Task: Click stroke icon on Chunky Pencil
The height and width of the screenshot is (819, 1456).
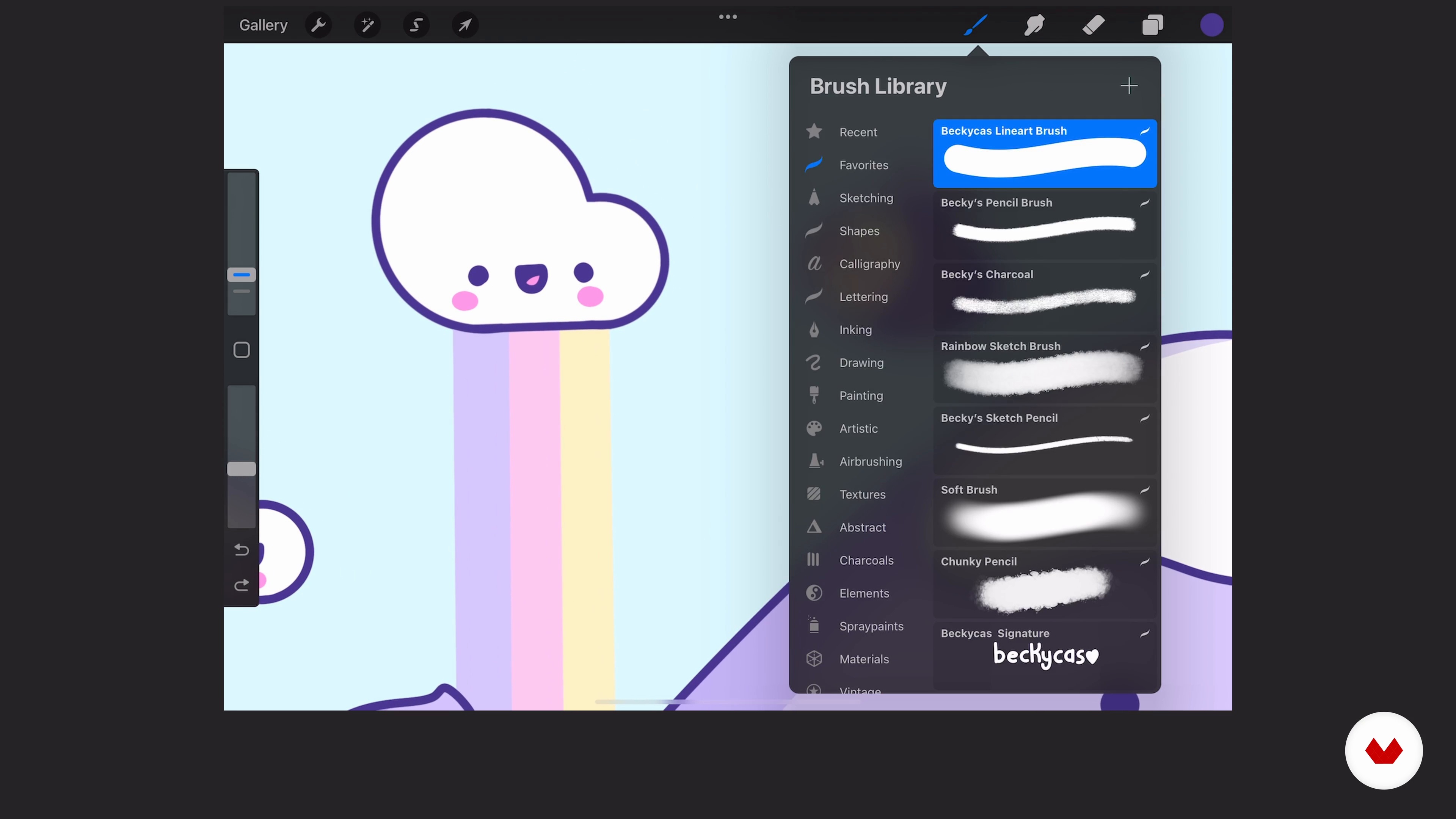Action: pos(1145,562)
